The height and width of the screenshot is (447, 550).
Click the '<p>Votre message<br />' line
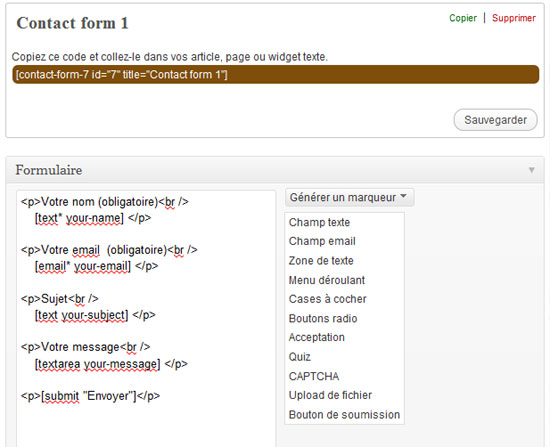[86, 347]
